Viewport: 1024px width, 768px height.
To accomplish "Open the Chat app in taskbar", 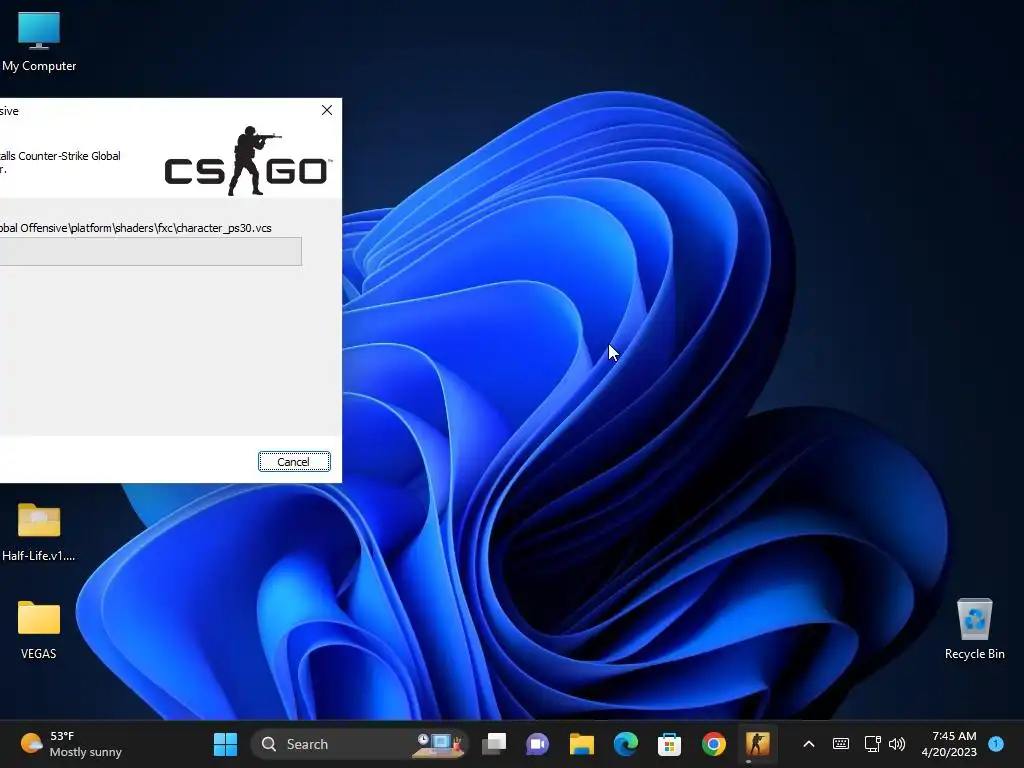I will (537, 744).
